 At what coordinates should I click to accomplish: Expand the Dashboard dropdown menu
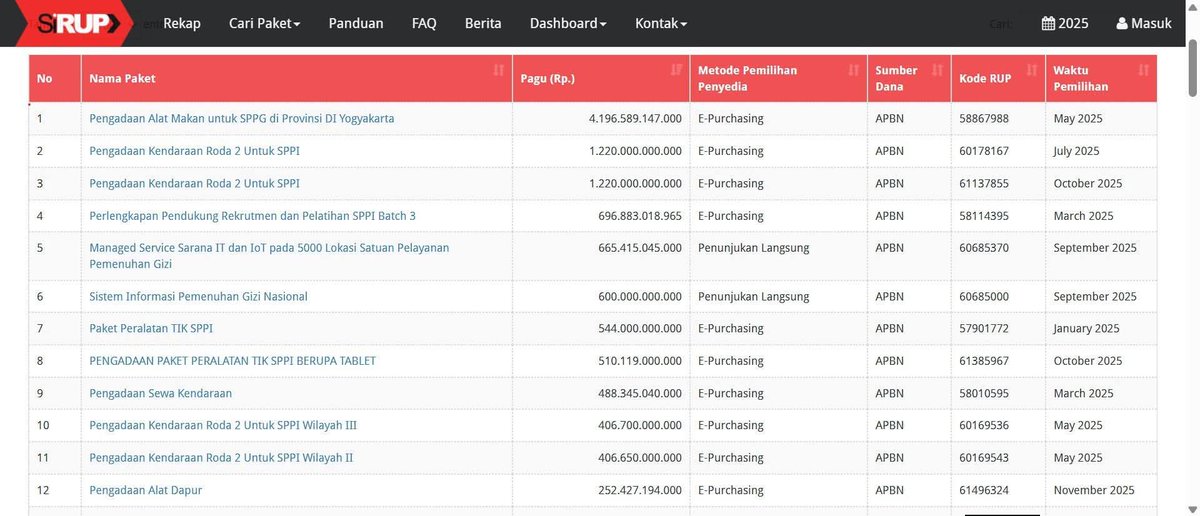tap(568, 23)
